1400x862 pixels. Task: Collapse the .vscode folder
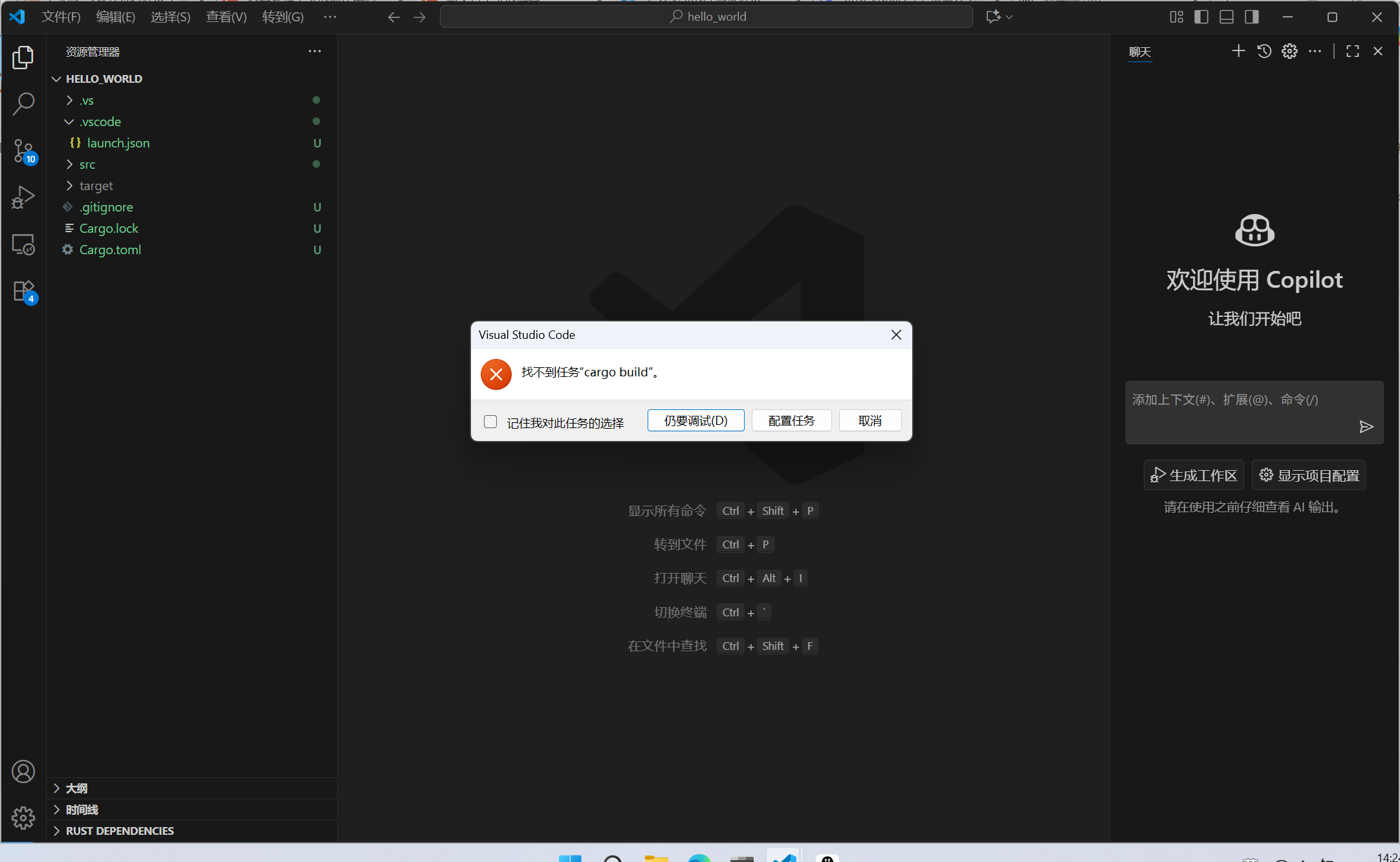point(100,122)
